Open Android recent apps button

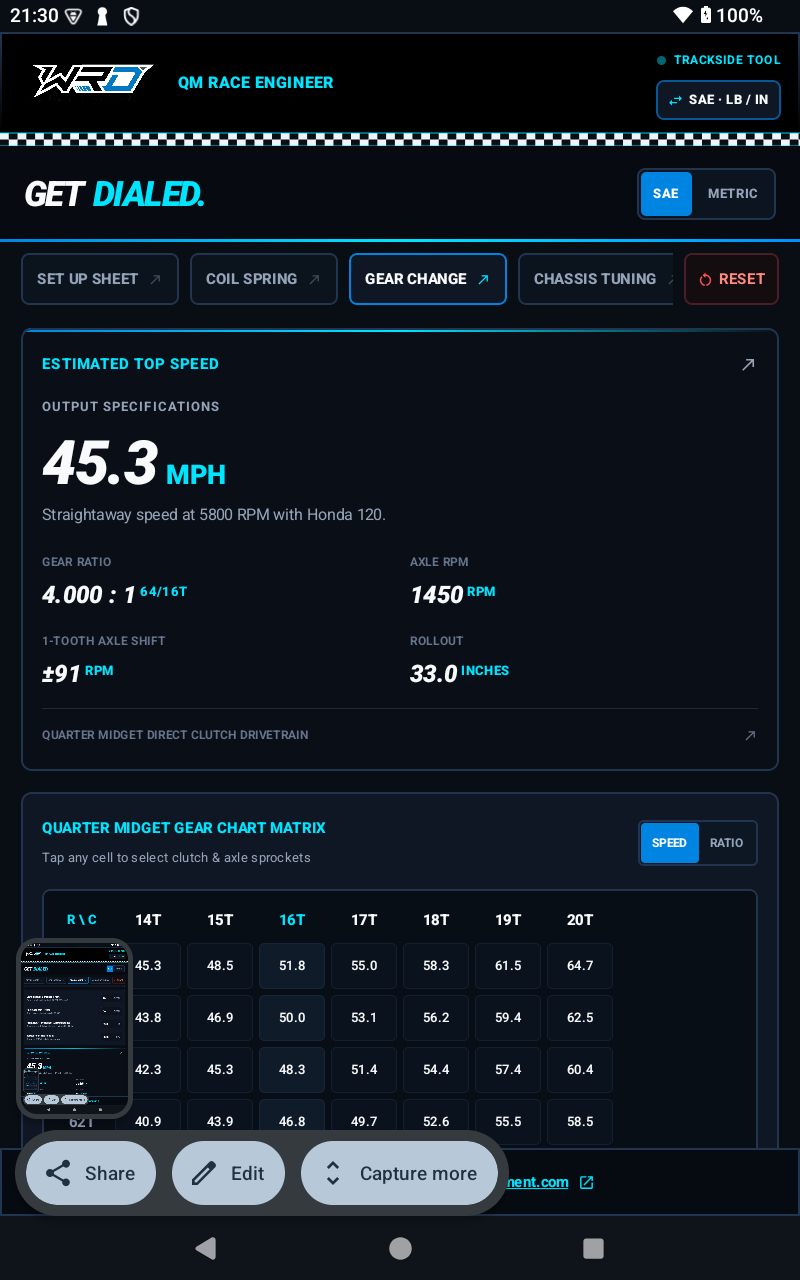pos(593,1248)
